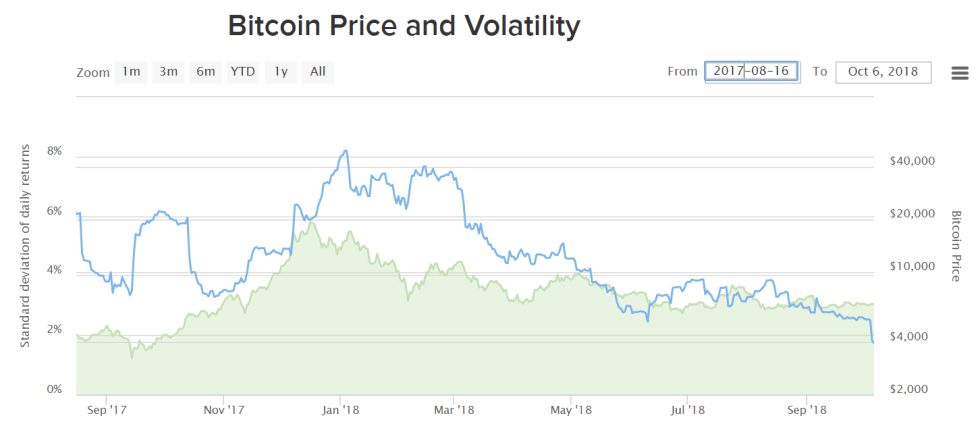980x445 pixels.
Task: Focus the From date input field
Action: [x=751, y=72]
